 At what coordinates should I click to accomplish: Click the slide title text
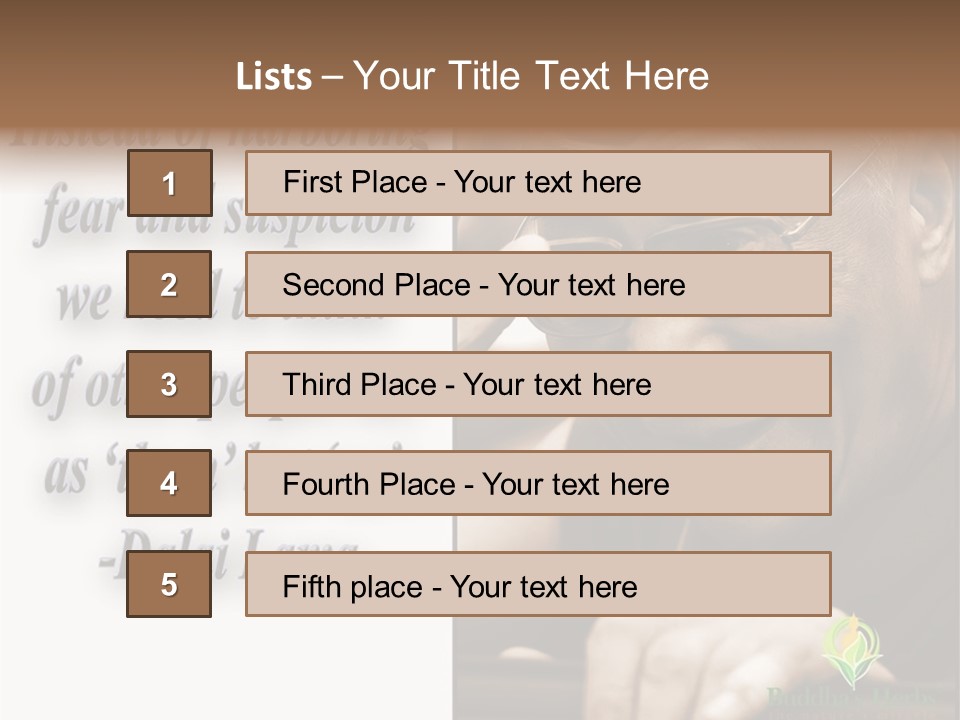pos(472,76)
